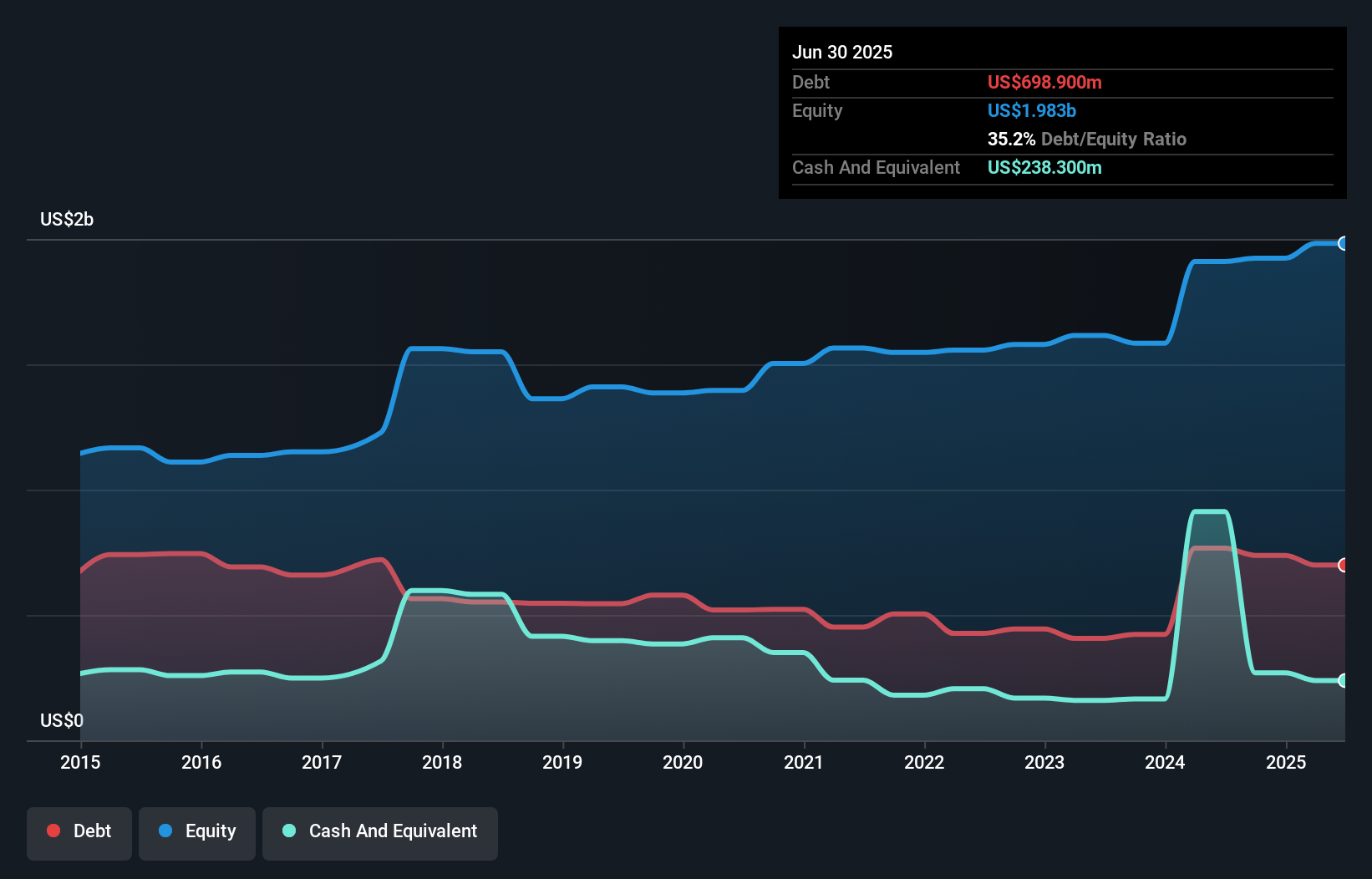This screenshot has width=1372, height=879.
Task: Click the 2024 cash spike peak on the chart
Action: point(1207,510)
